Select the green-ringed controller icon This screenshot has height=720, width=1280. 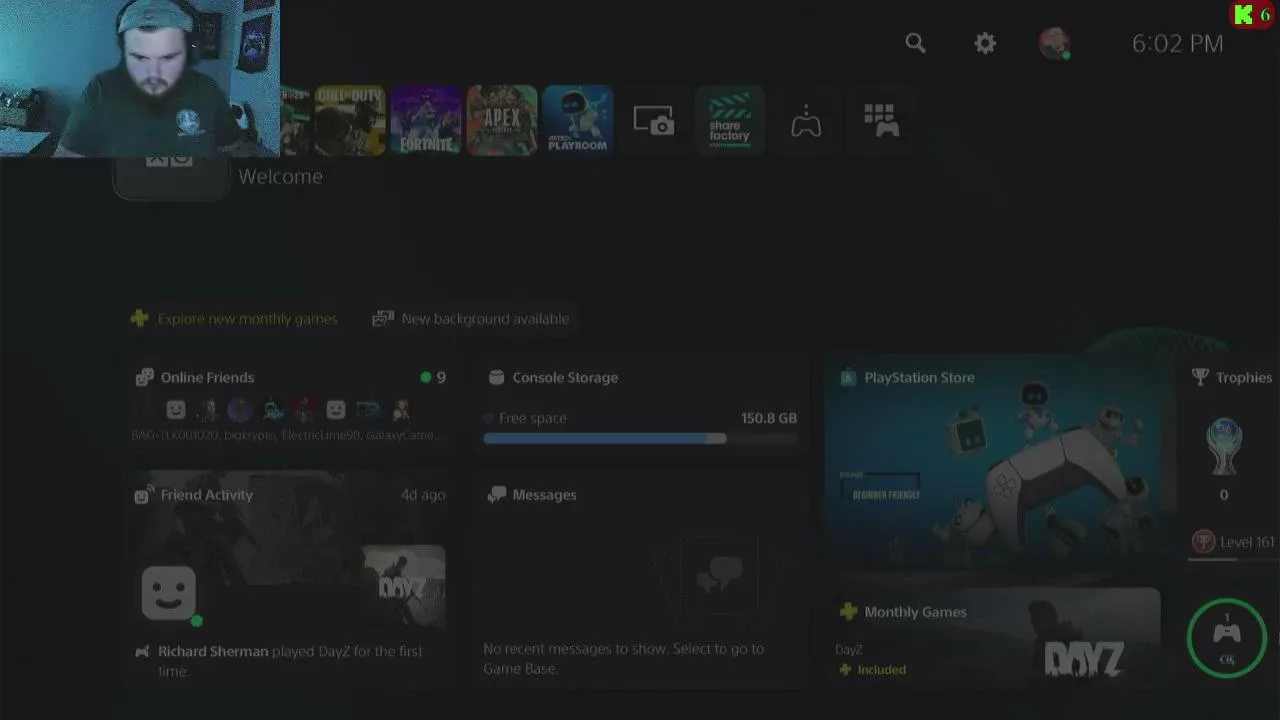1226,638
